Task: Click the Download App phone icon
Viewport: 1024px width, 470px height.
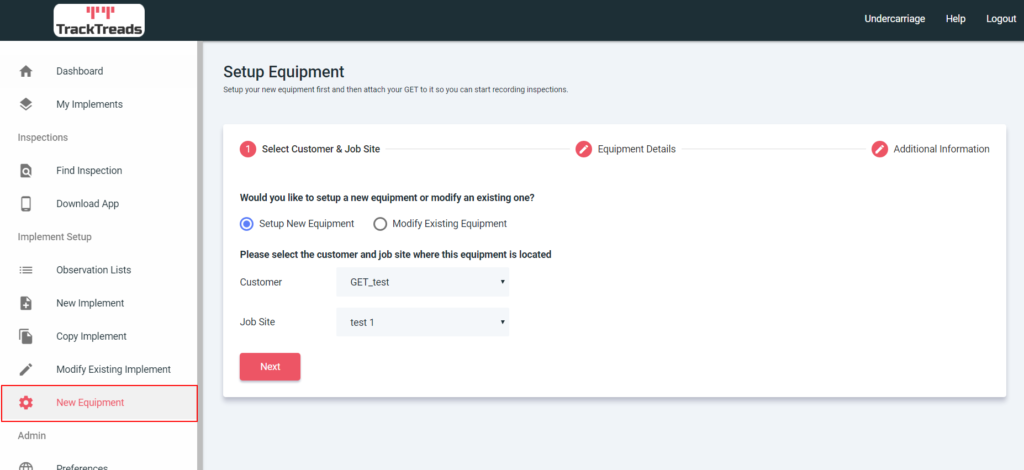Action: click(26, 204)
